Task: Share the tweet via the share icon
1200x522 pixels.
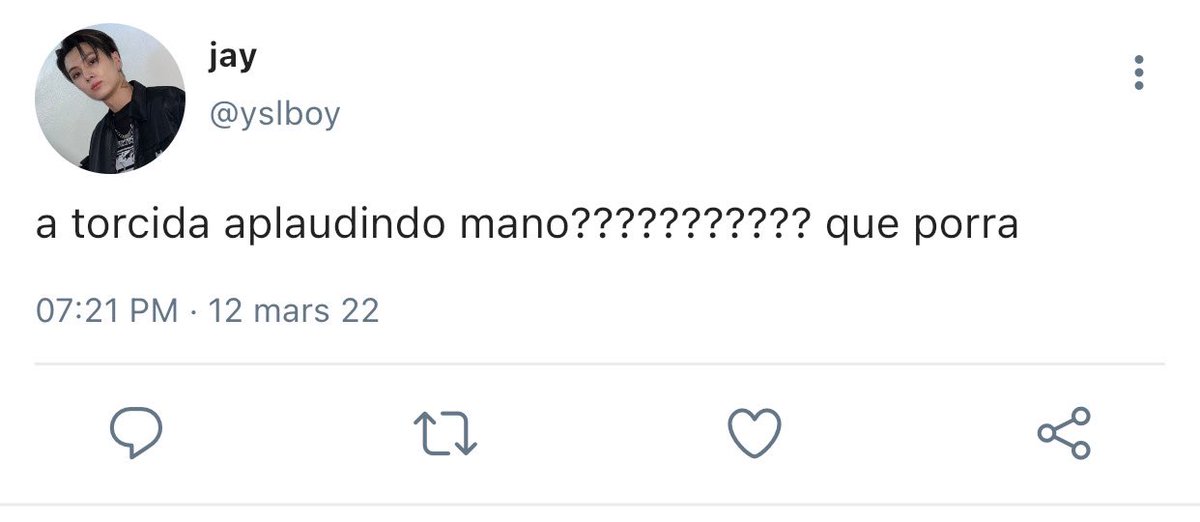Action: tap(1064, 433)
